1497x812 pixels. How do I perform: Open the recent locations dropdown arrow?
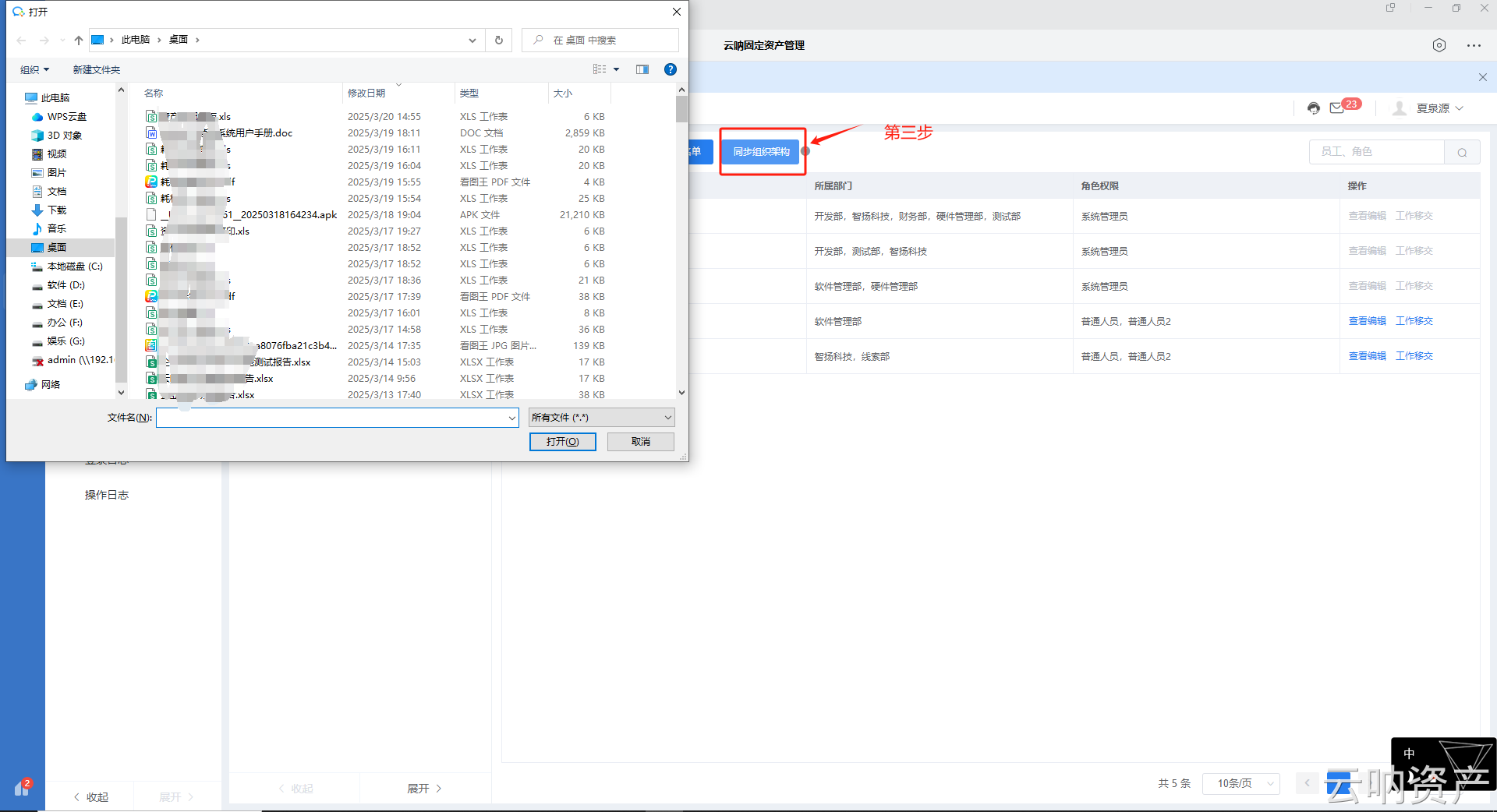62,41
